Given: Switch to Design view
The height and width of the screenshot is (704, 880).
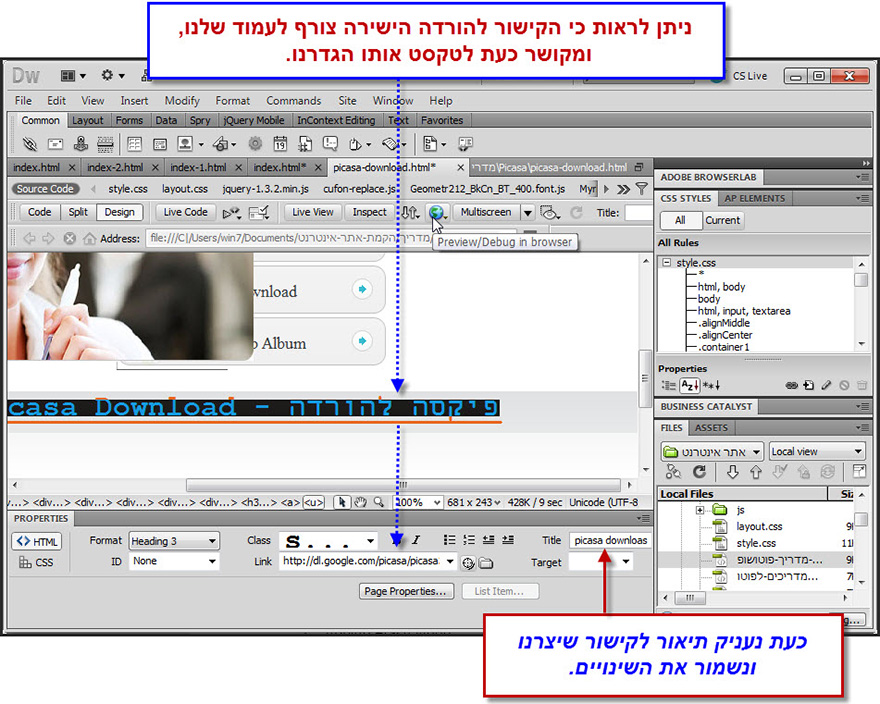Looking at the screenshot, I should [x=120, y=212].
